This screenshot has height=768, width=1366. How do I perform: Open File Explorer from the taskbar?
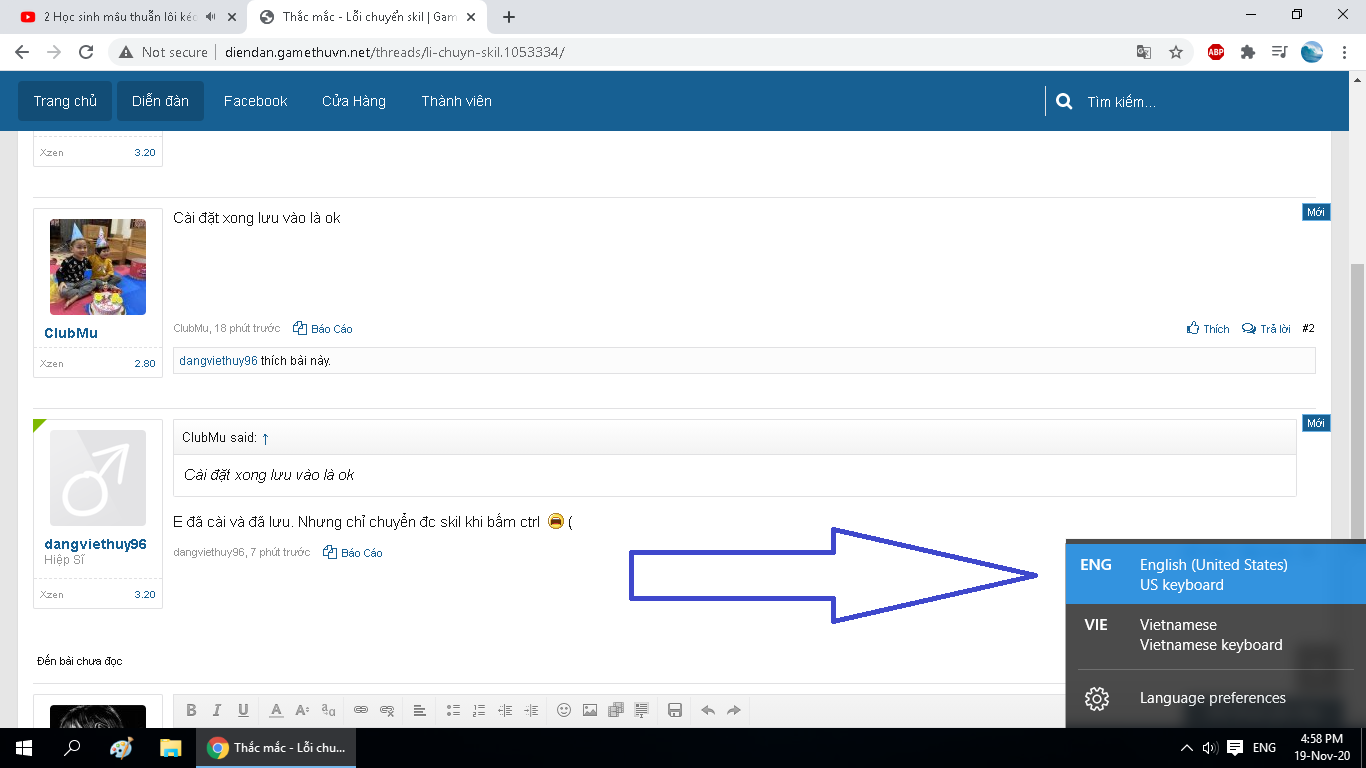coord(171,748)
